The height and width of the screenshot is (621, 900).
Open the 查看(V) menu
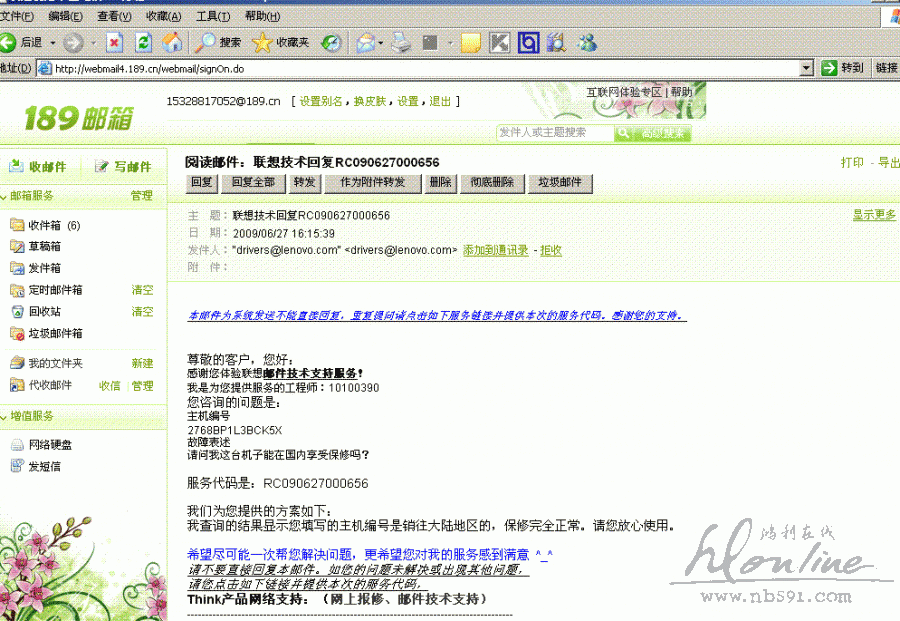tap(114, 17)
